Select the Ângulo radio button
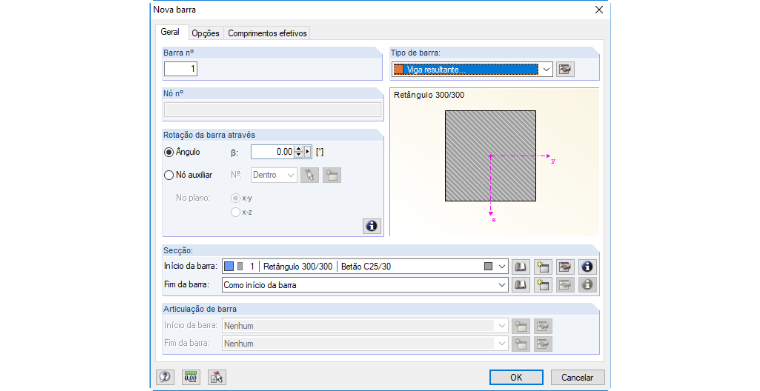 pos(169,152)
